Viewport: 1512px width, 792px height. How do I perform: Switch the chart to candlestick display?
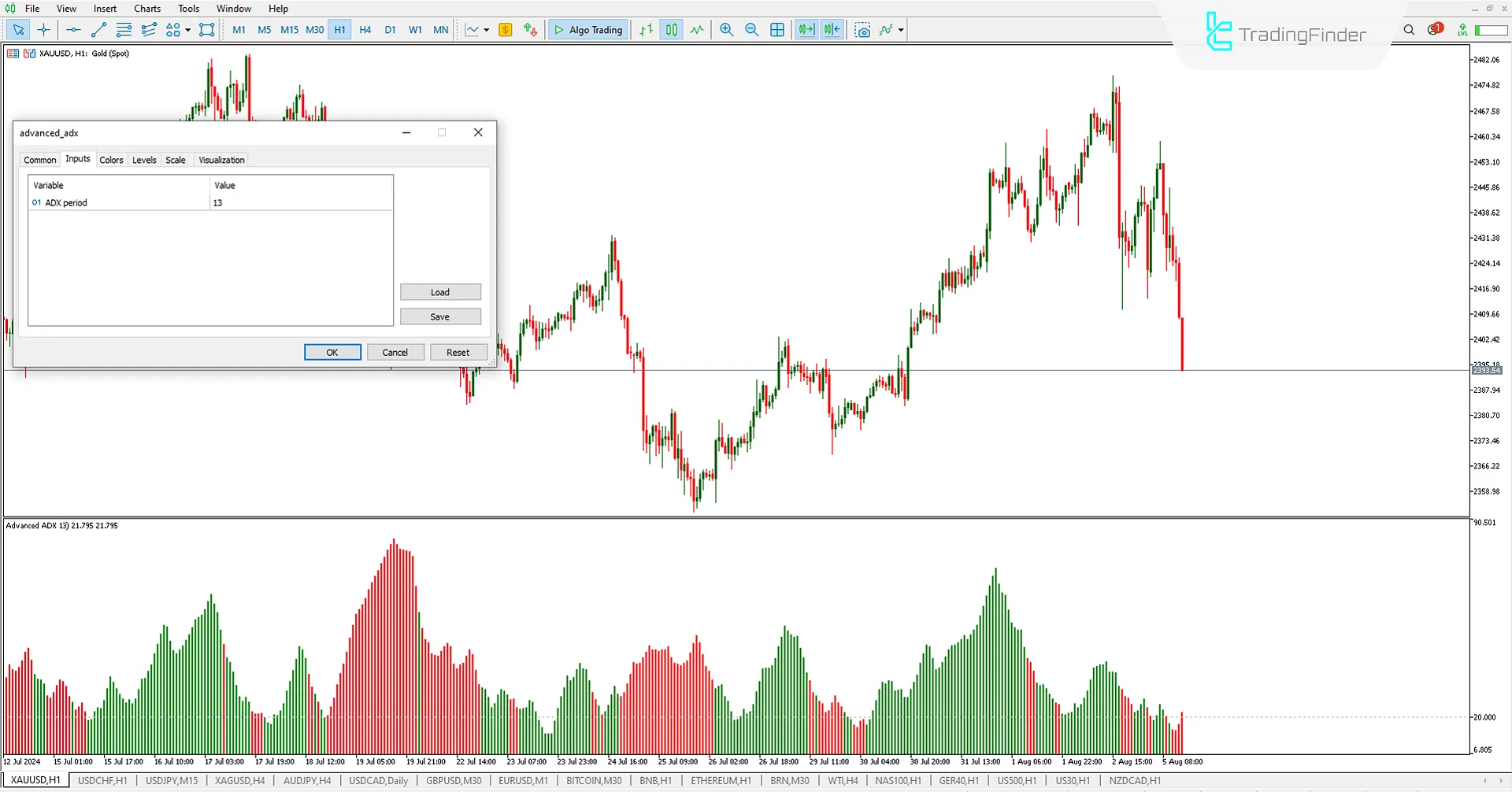[x=672, y=30]
